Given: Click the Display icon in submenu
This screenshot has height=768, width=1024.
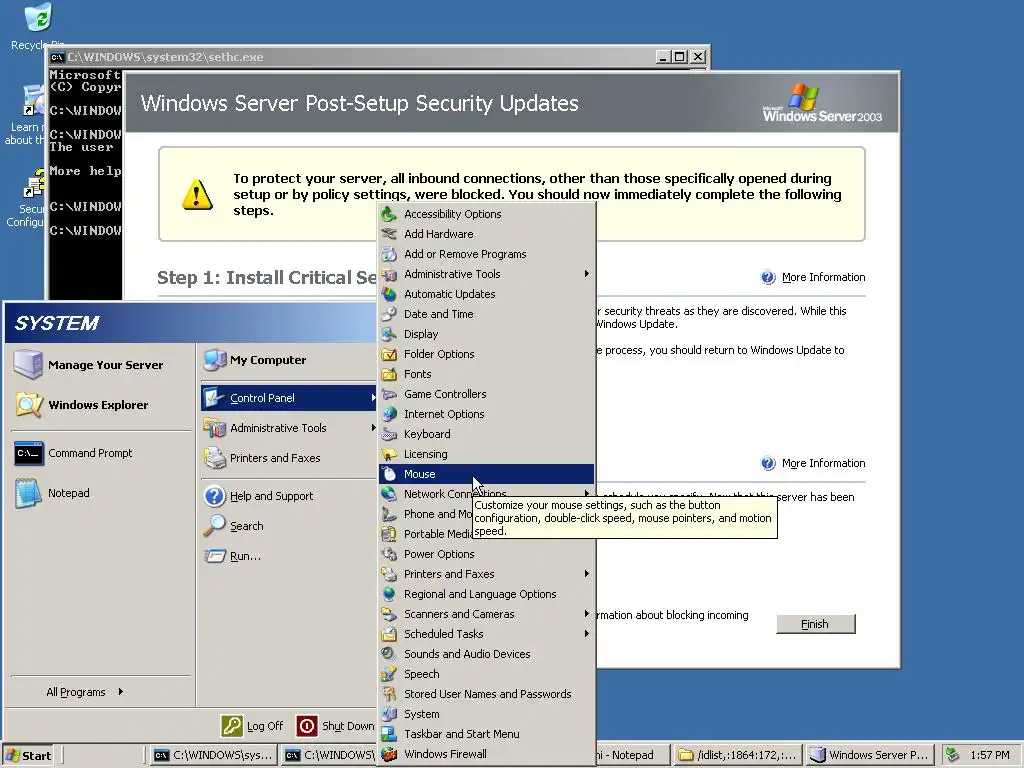Looking at the screenshot, I should (389, 334).
